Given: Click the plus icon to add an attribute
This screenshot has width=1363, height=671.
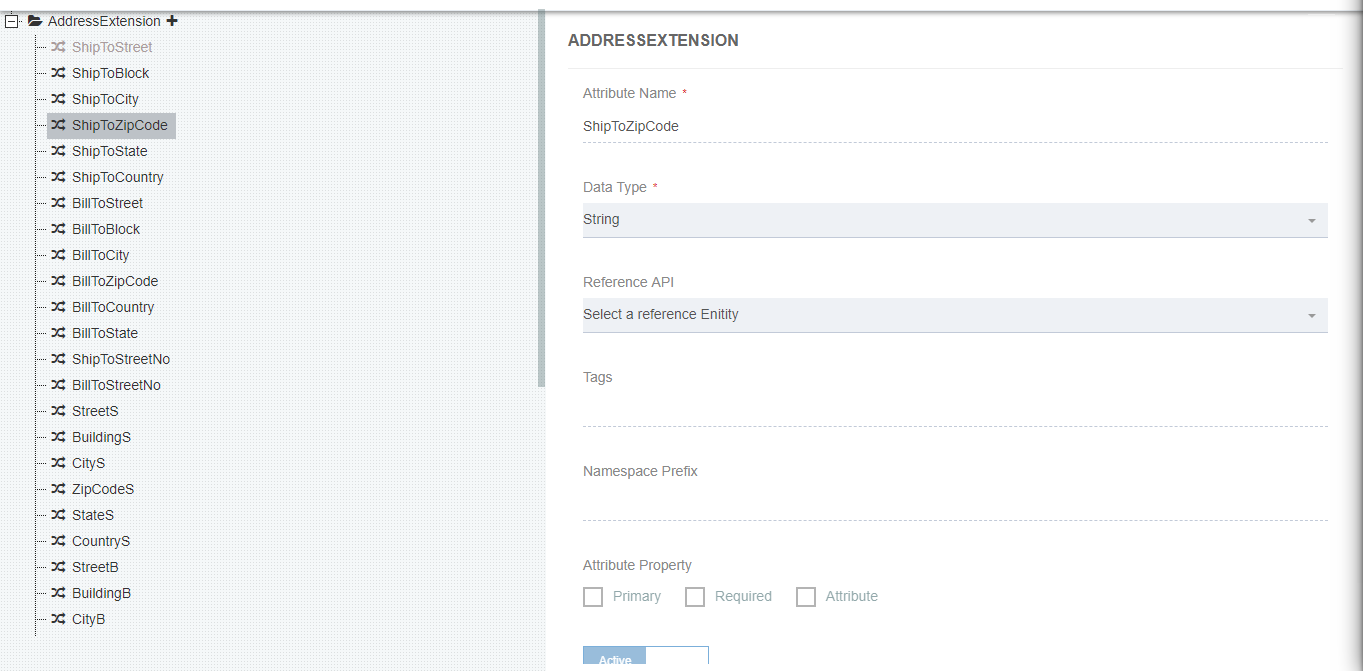Looking at the screenshot, I should (173, 20).
